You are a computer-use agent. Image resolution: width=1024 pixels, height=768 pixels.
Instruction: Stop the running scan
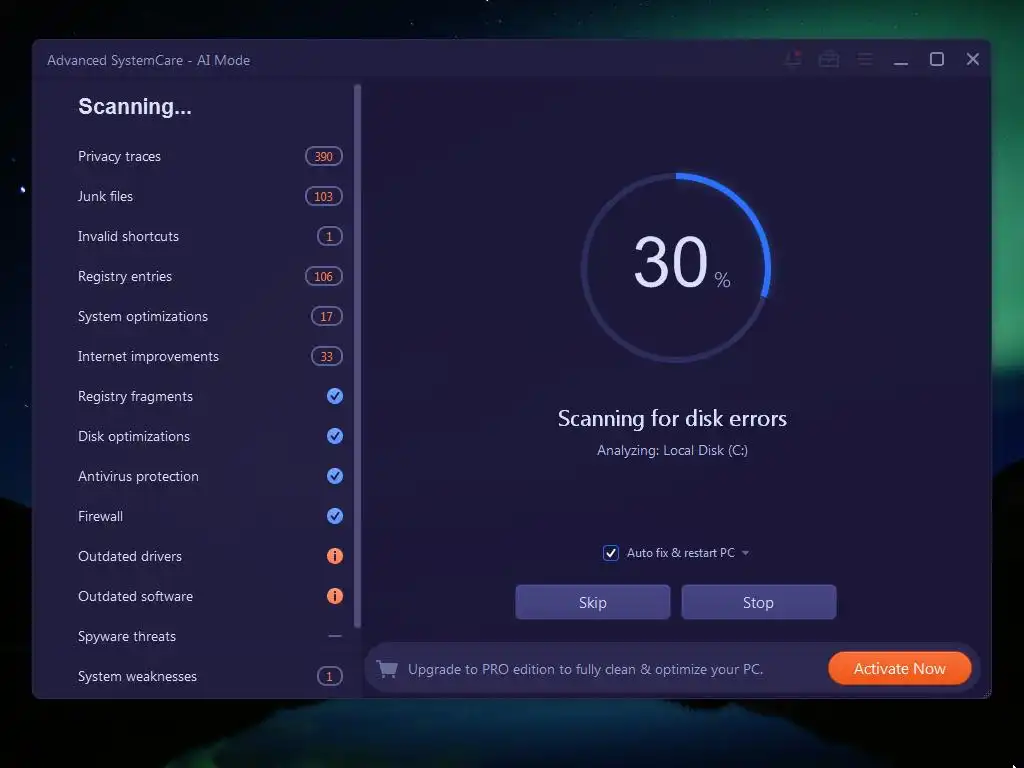click(759, 602)
